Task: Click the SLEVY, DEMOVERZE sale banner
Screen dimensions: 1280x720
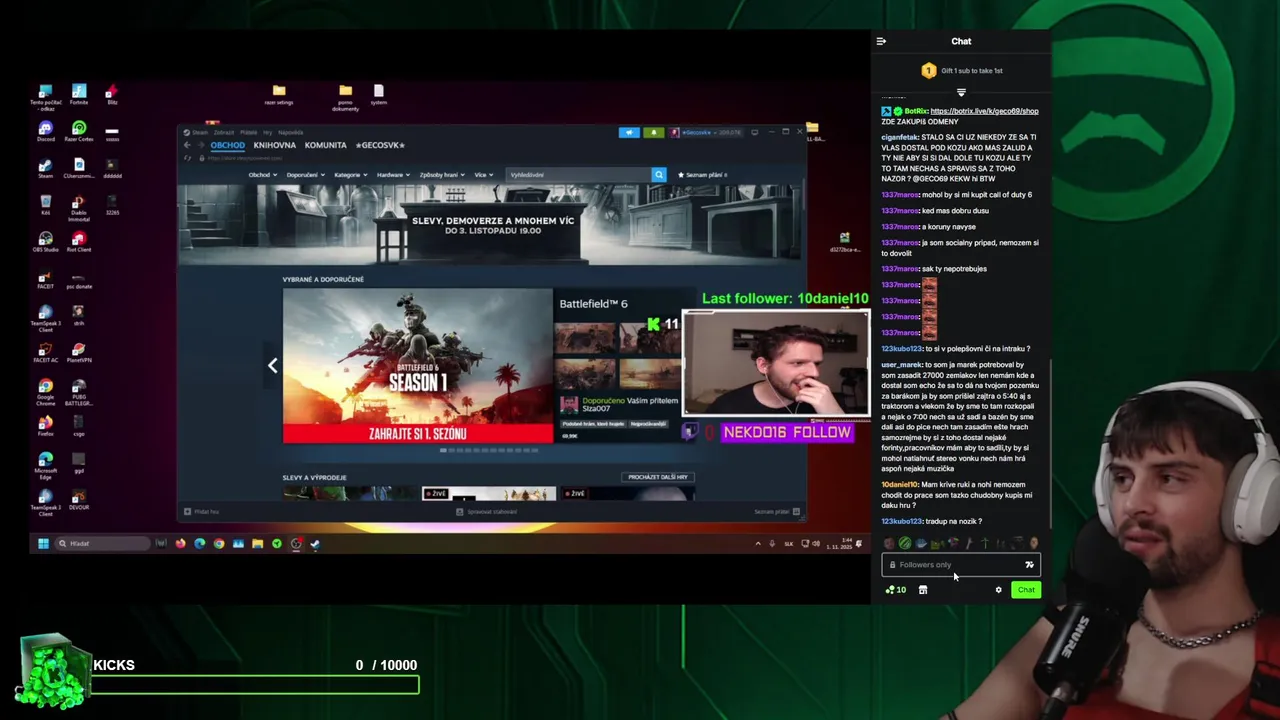Action: pos(492,225)
